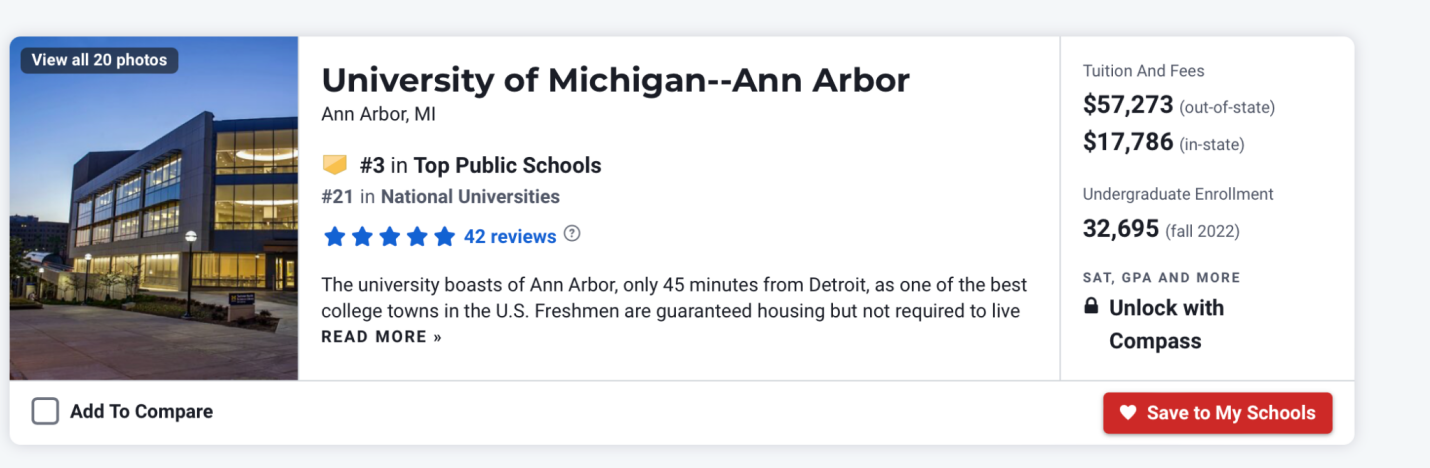The width and height of the screenshot is (1430, 468).
Task: Click the reviews info question mark icon
Action: tap(572, 234)
